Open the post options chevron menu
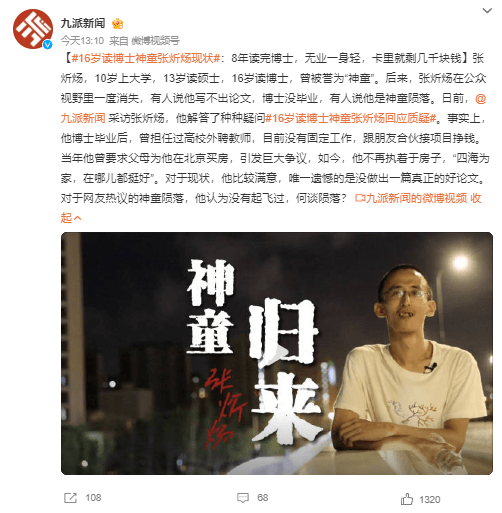 (x=487, y=10)
